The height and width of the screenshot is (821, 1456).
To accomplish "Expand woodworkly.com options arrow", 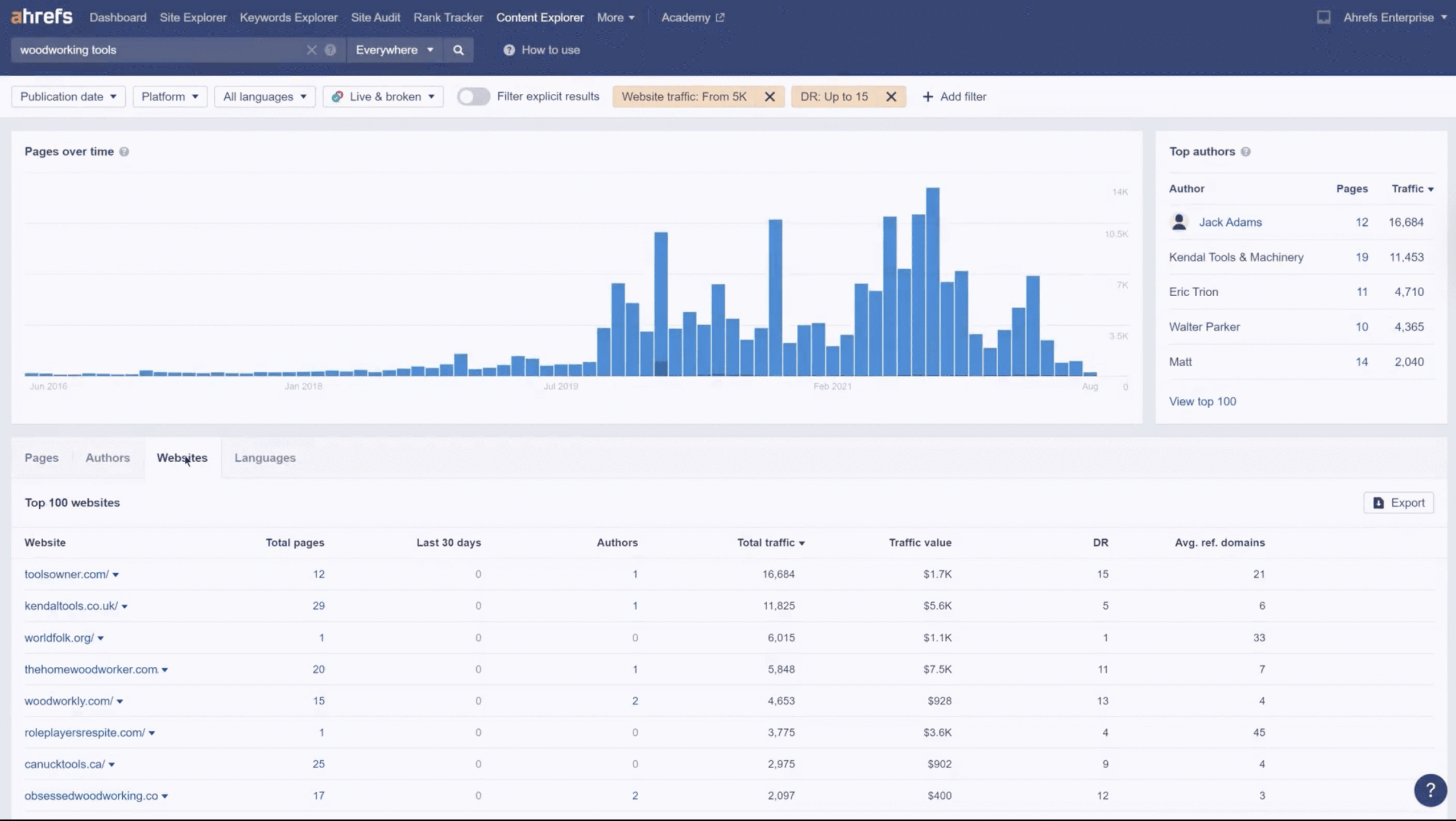I will [x=120, y=702].
